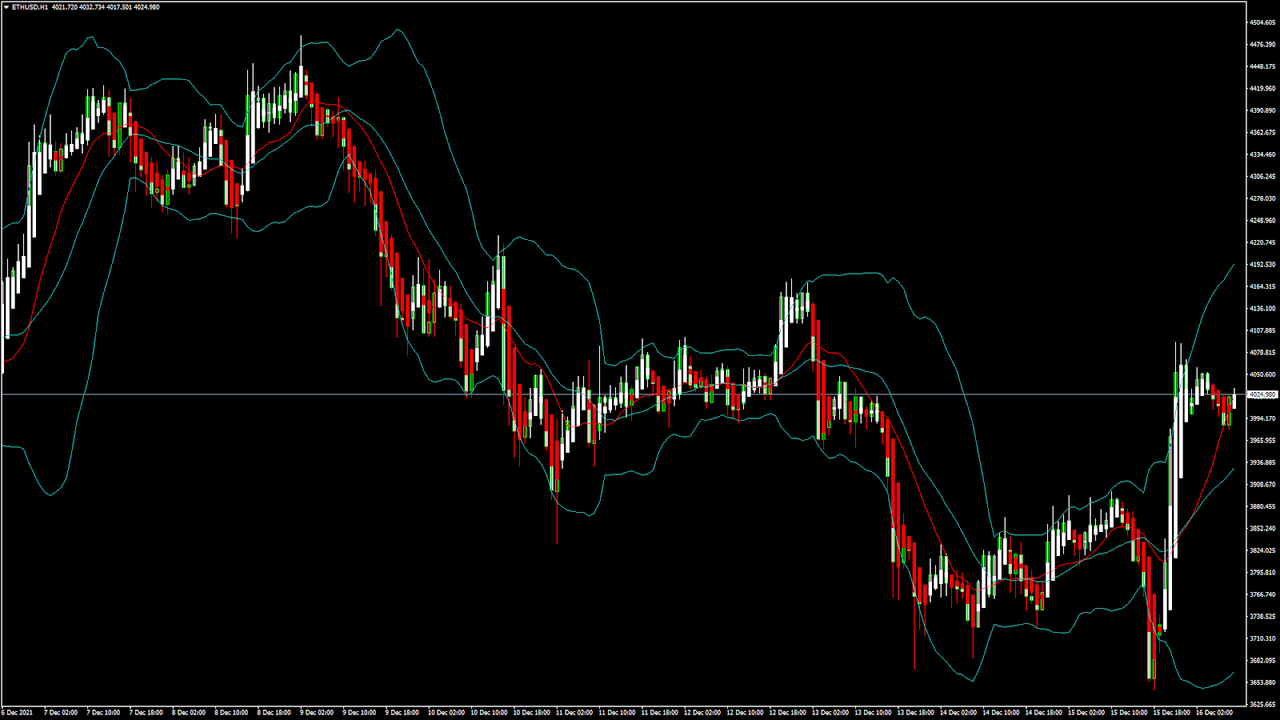Click the 3625.665 bottom price label
Image resolution: width=1280 pixels, height=720 pixels.
(1263, 704)
